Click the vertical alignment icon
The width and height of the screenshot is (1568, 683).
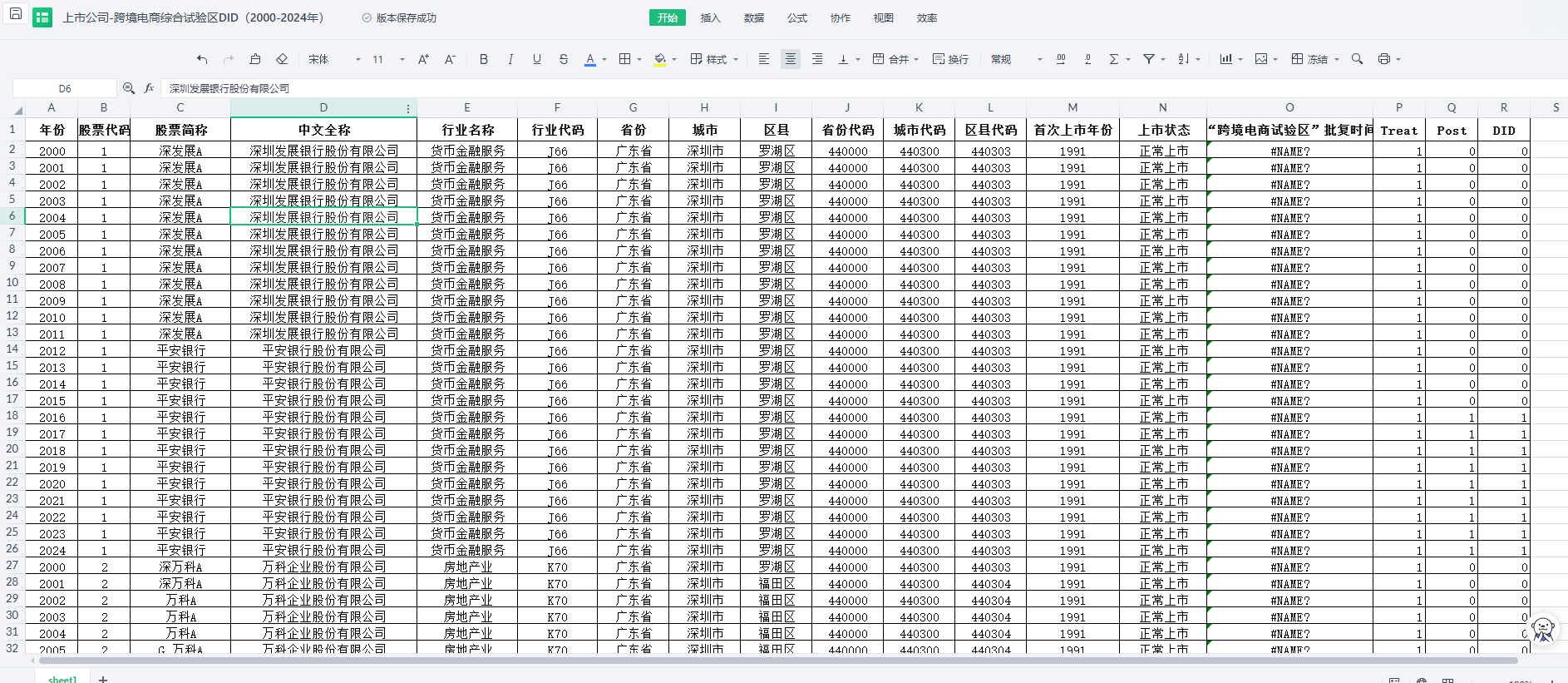tap(843, 59)
